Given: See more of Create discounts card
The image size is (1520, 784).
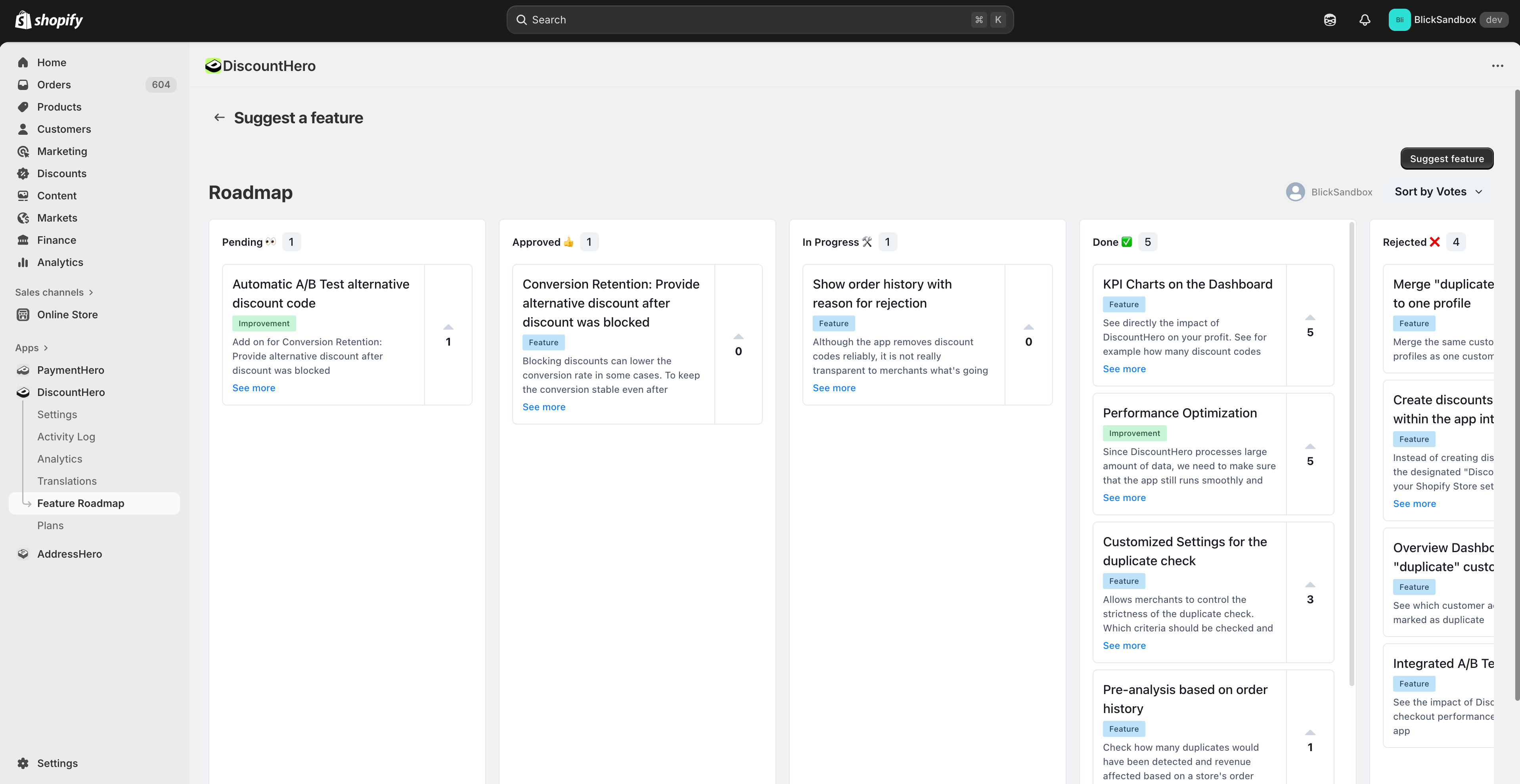Looking at the screenshot, I should pyautogui.click(x=1415, y=504).
